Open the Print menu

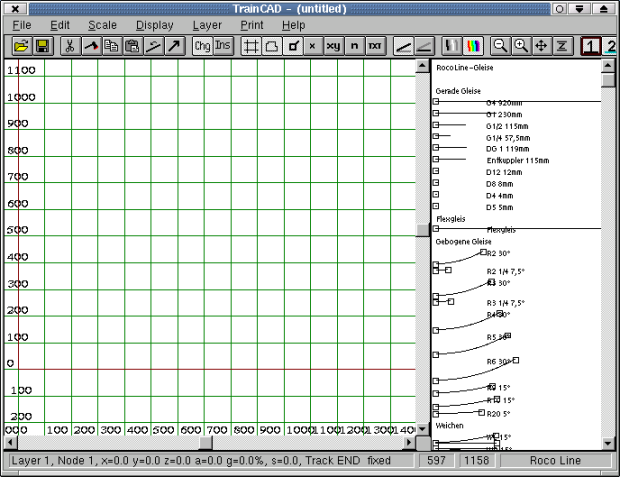[251, 24]
